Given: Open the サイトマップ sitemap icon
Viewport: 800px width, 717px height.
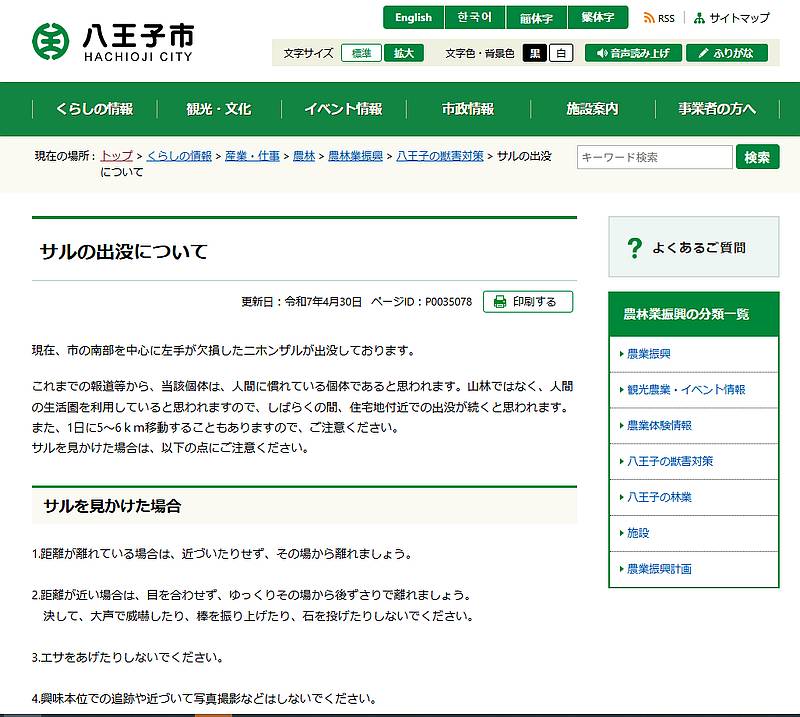Looking at the screenshot, I should click(699, 18).
